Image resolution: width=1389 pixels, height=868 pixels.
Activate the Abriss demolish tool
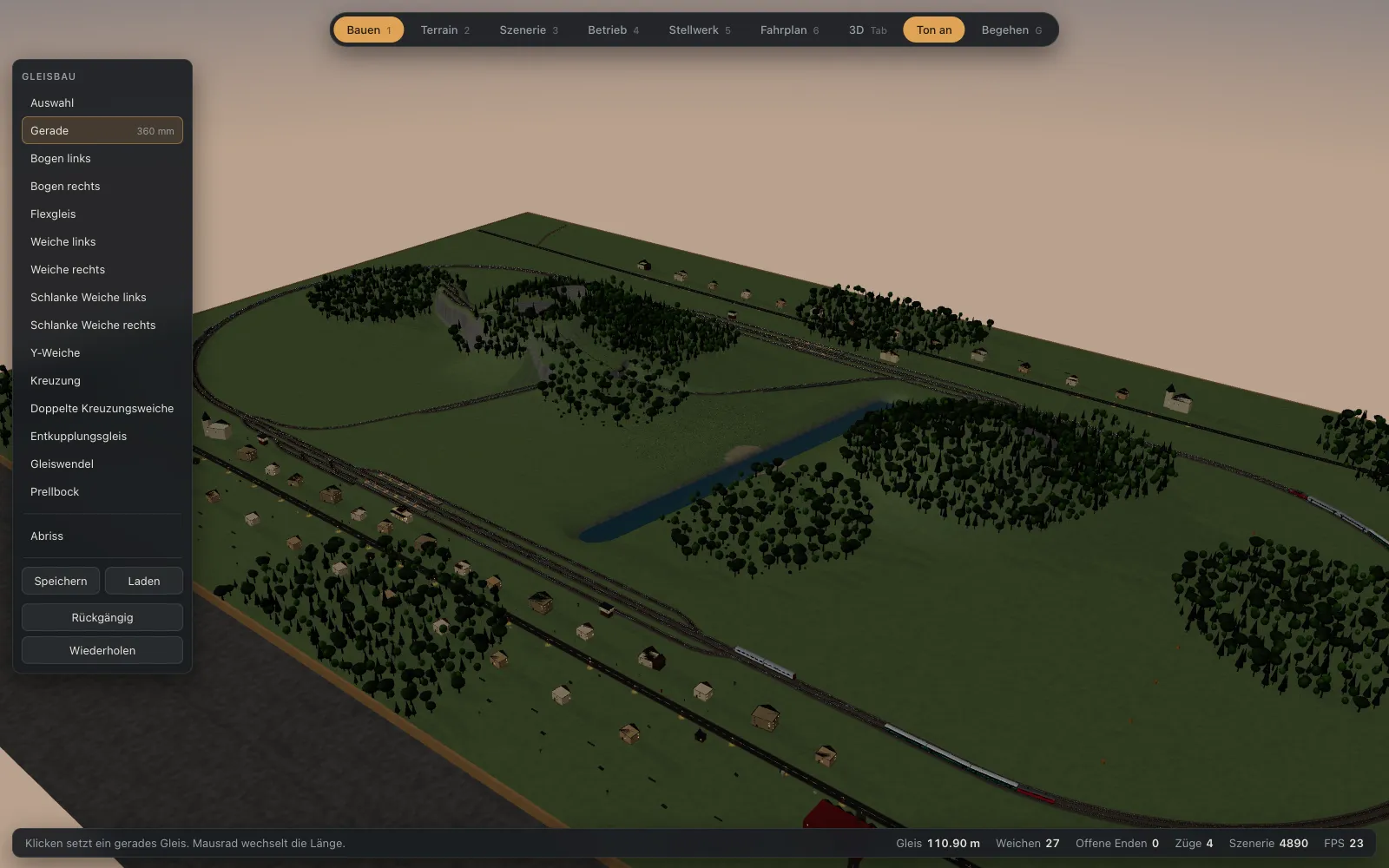point(102,536)
